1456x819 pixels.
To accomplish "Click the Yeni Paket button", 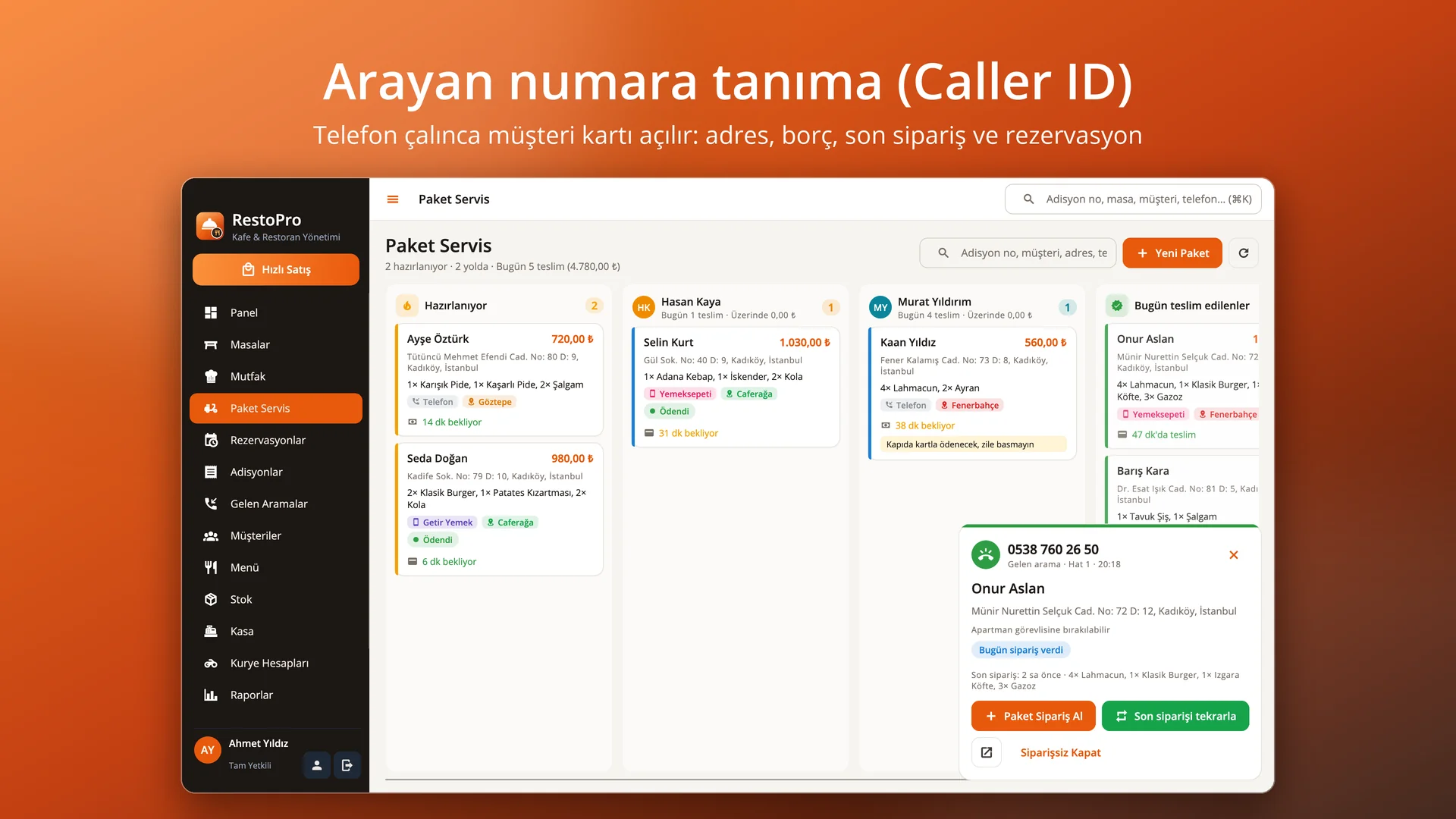I will point(1172,253).
